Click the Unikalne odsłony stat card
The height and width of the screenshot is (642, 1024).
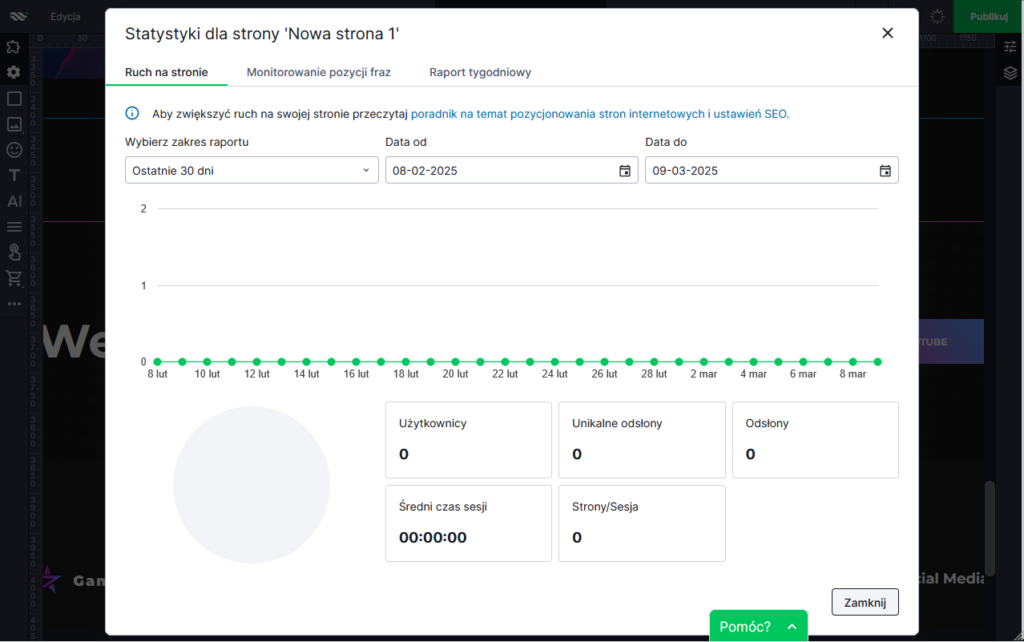642,440
